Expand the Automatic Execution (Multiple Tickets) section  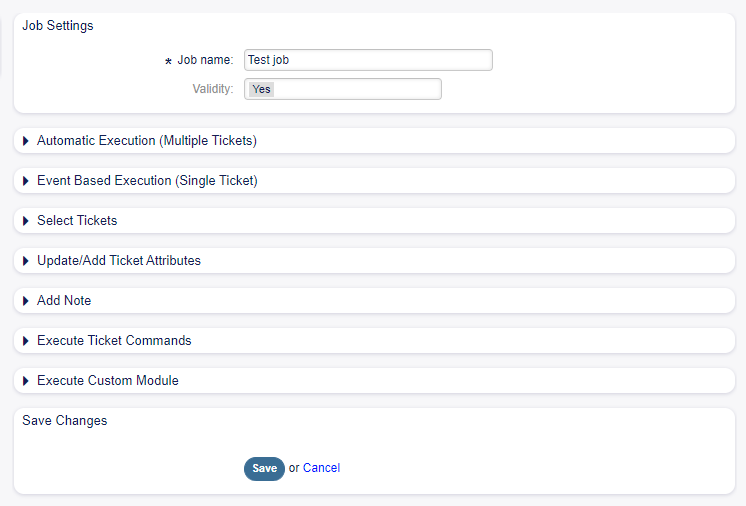pos(146,141)
